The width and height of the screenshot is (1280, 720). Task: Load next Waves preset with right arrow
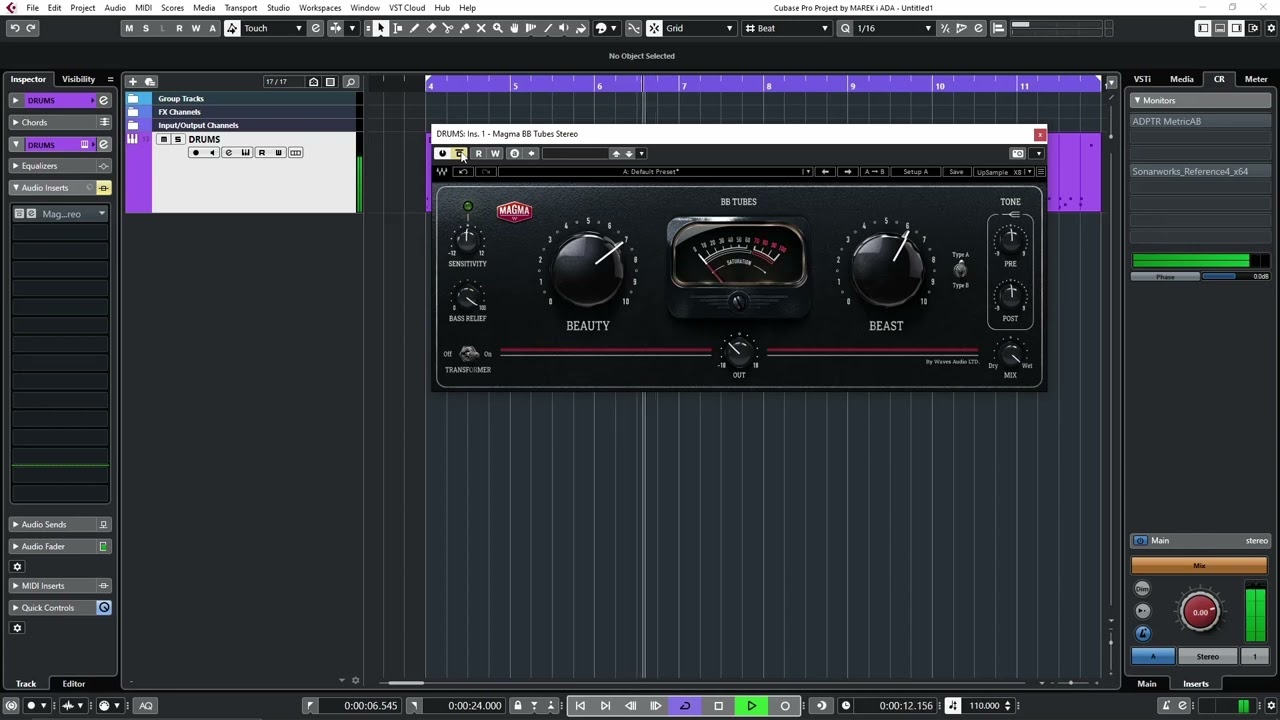click(847, 172)
